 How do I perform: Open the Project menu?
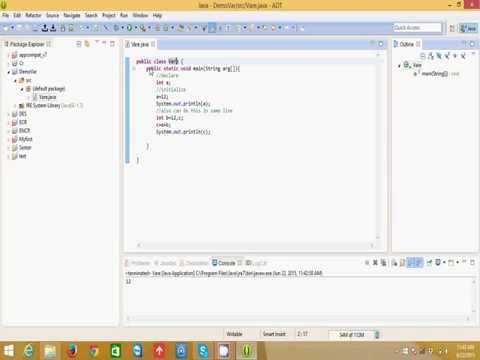tap(109, 15)
